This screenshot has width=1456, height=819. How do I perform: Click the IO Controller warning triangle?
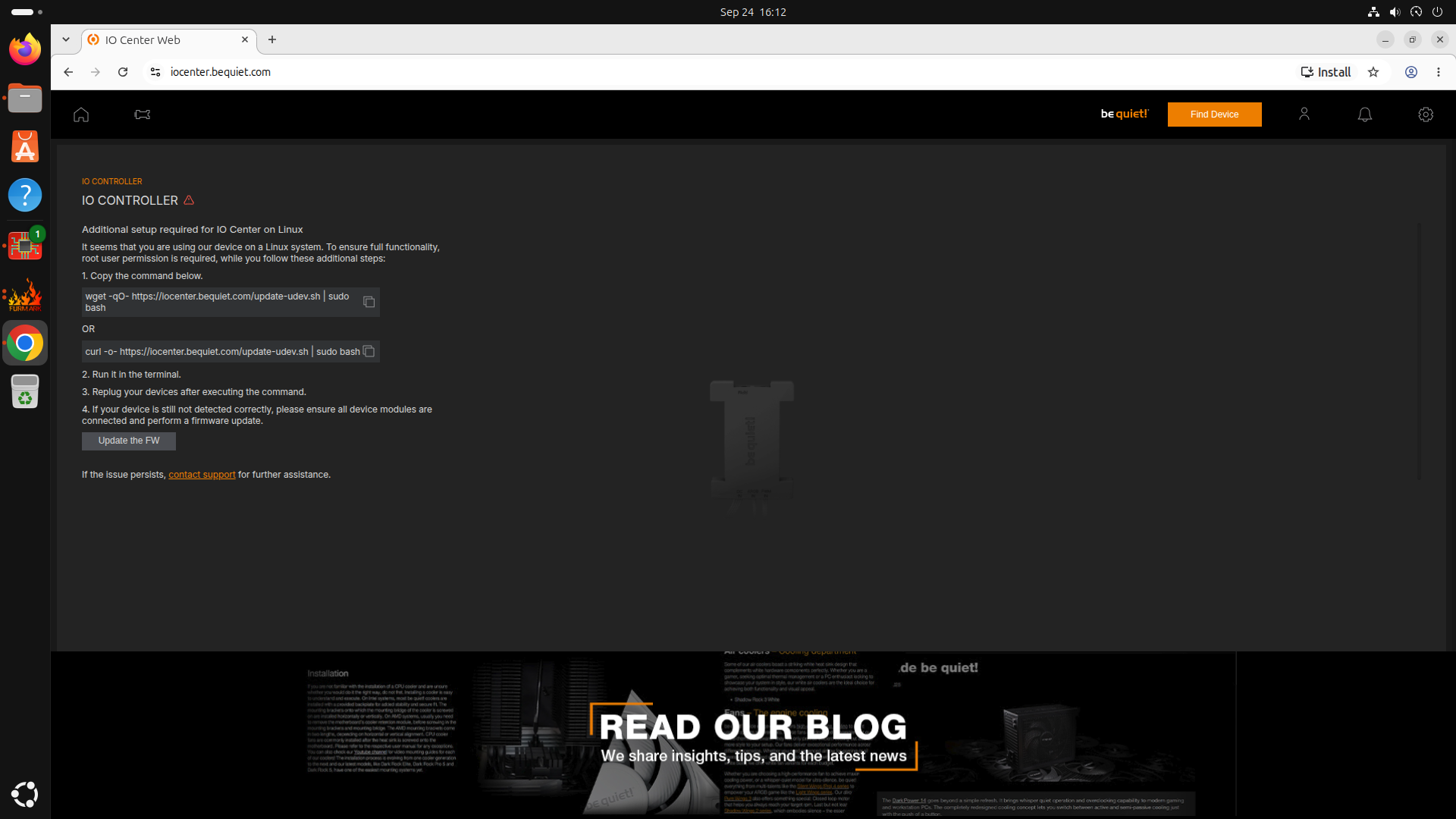189,200
